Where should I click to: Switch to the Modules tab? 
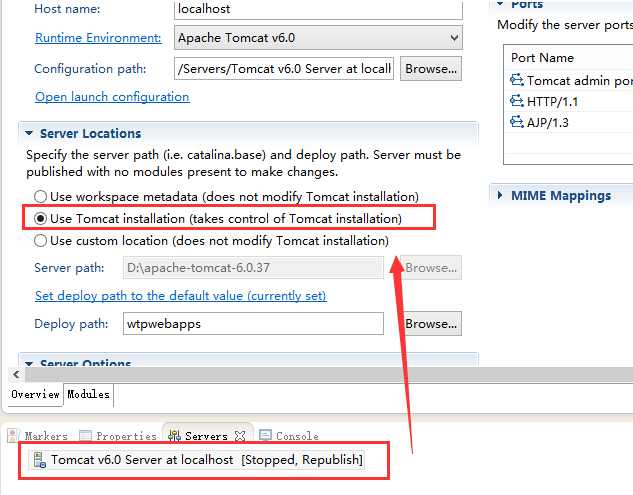[x=88, y=394]
